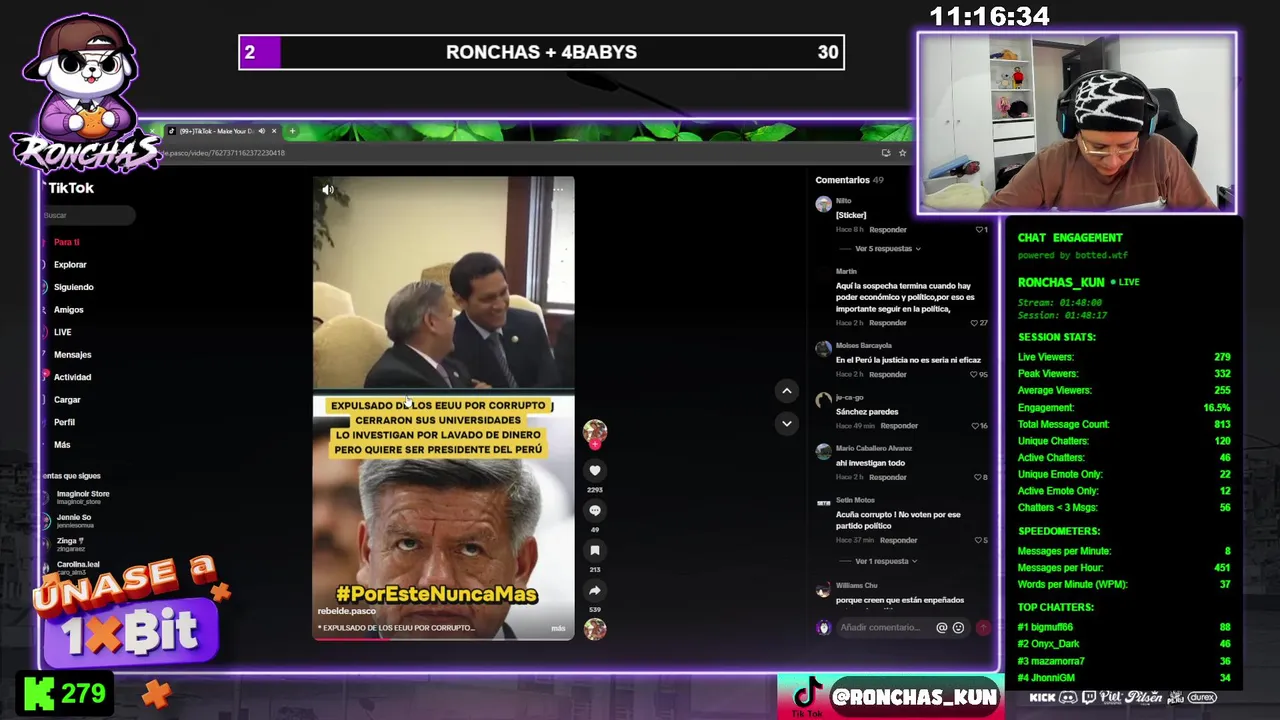The height and width of the screenshot is (720, 1280).
Task: Select 'Para ti' in TikTok sidebar
Action: [66, 242]
